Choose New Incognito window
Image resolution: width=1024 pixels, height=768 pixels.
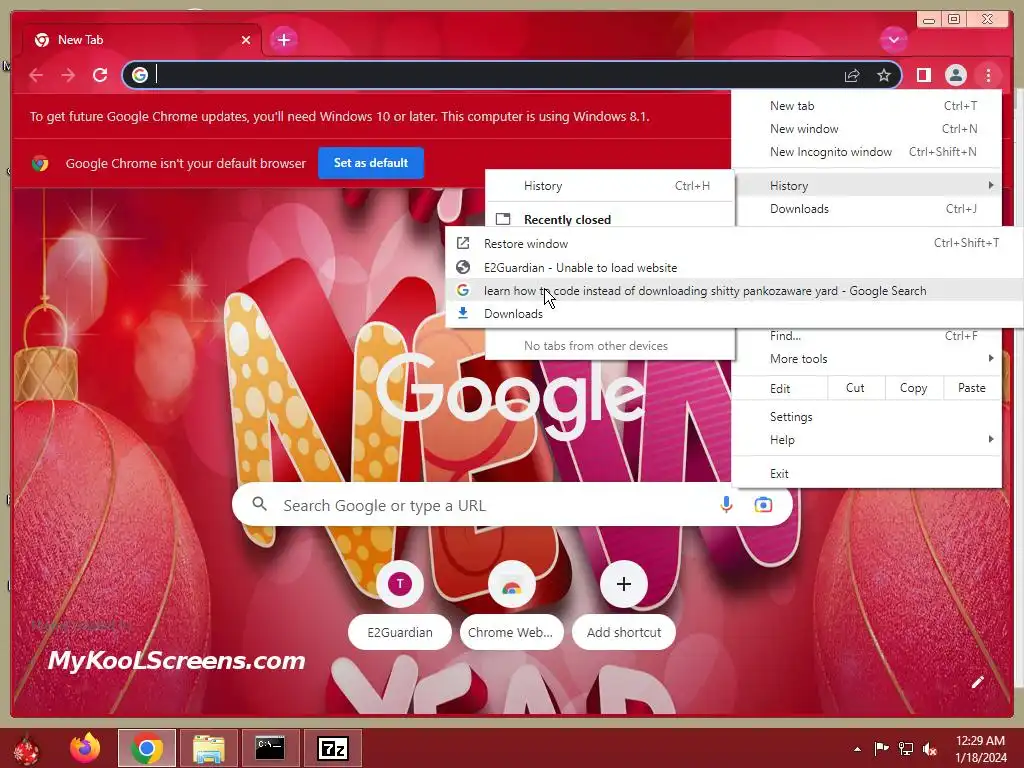tap(866, 152)
